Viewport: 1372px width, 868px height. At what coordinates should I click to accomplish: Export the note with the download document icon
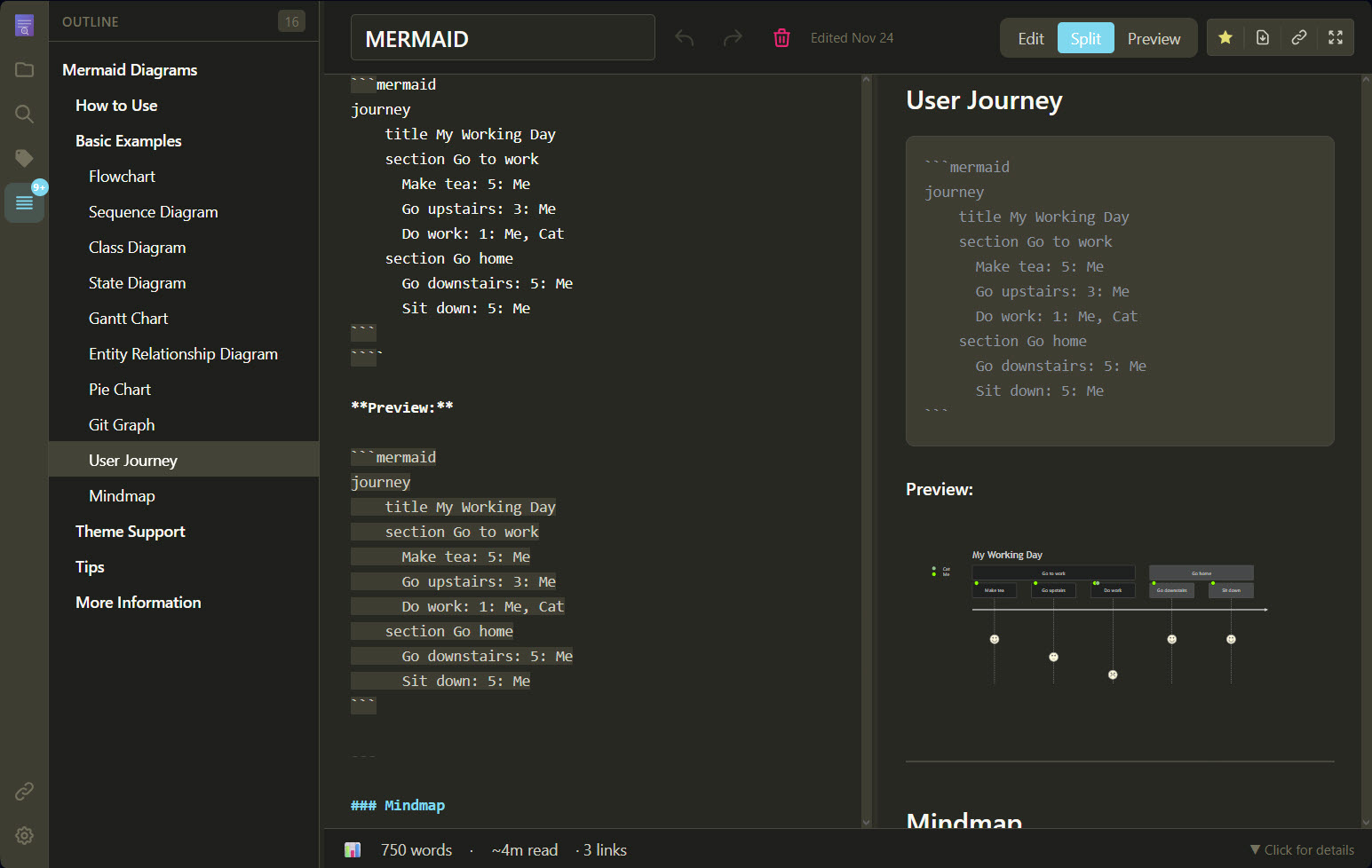1262,37
